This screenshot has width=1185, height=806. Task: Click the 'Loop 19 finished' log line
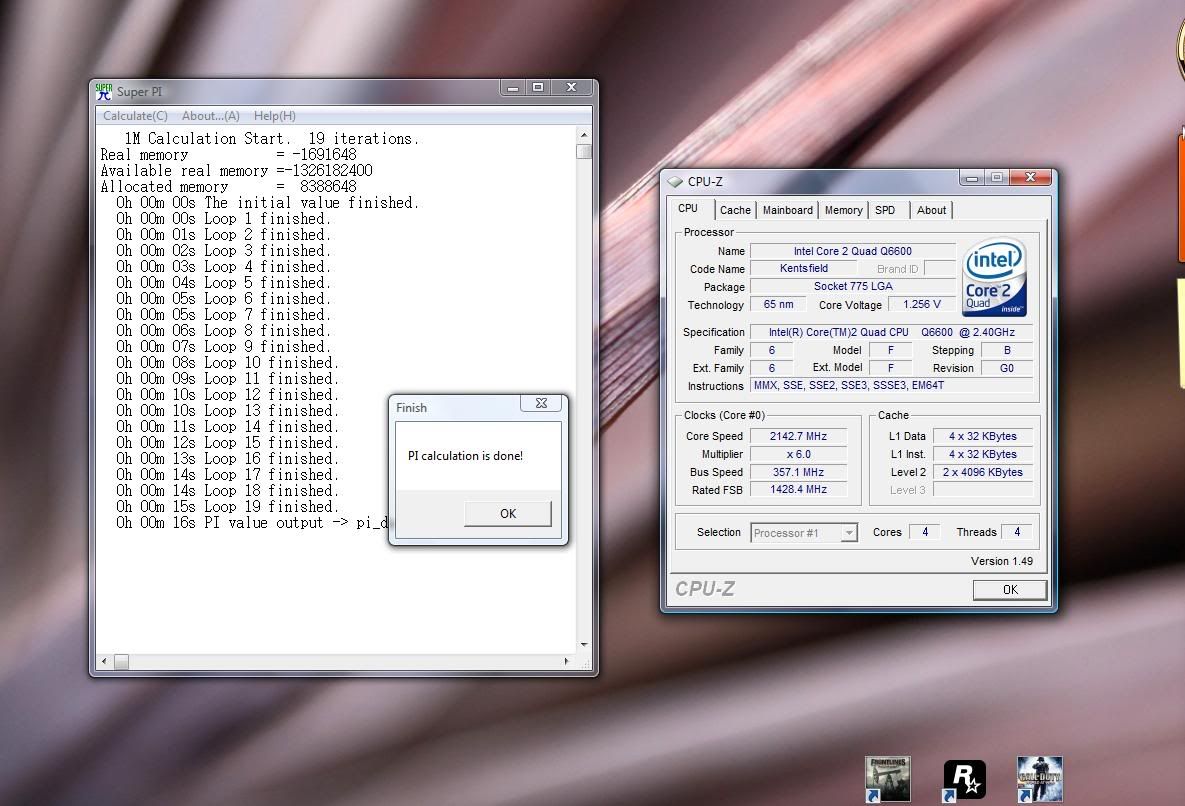tap(227, 507)
